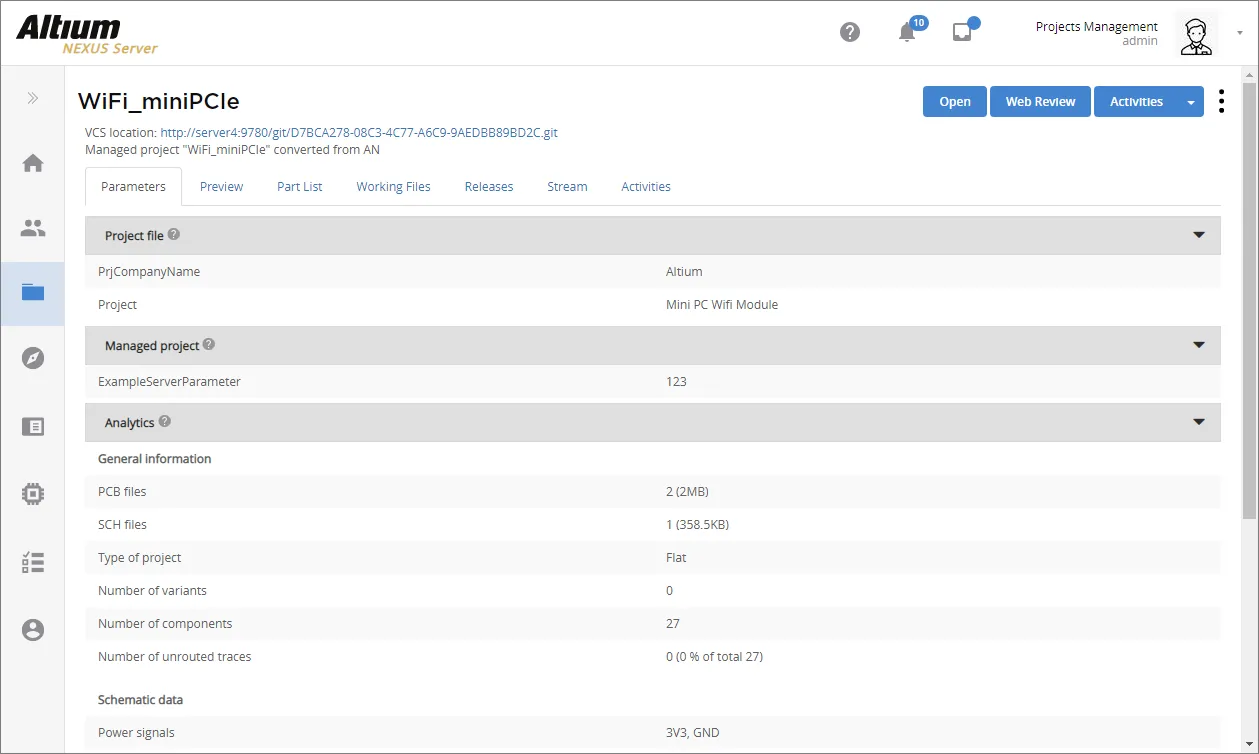Screen dimensions: 1259x754
Task: Open the team members sidebar icon
Action: 33,228
